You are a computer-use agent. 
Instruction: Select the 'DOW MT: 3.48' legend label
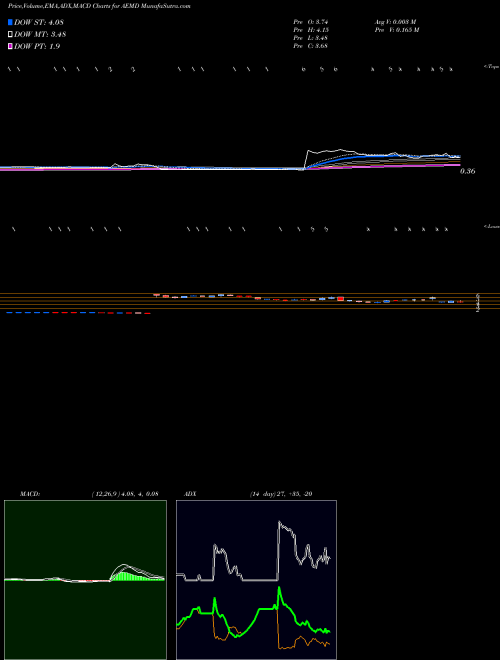pyautogui.click(x=40, y=35)
